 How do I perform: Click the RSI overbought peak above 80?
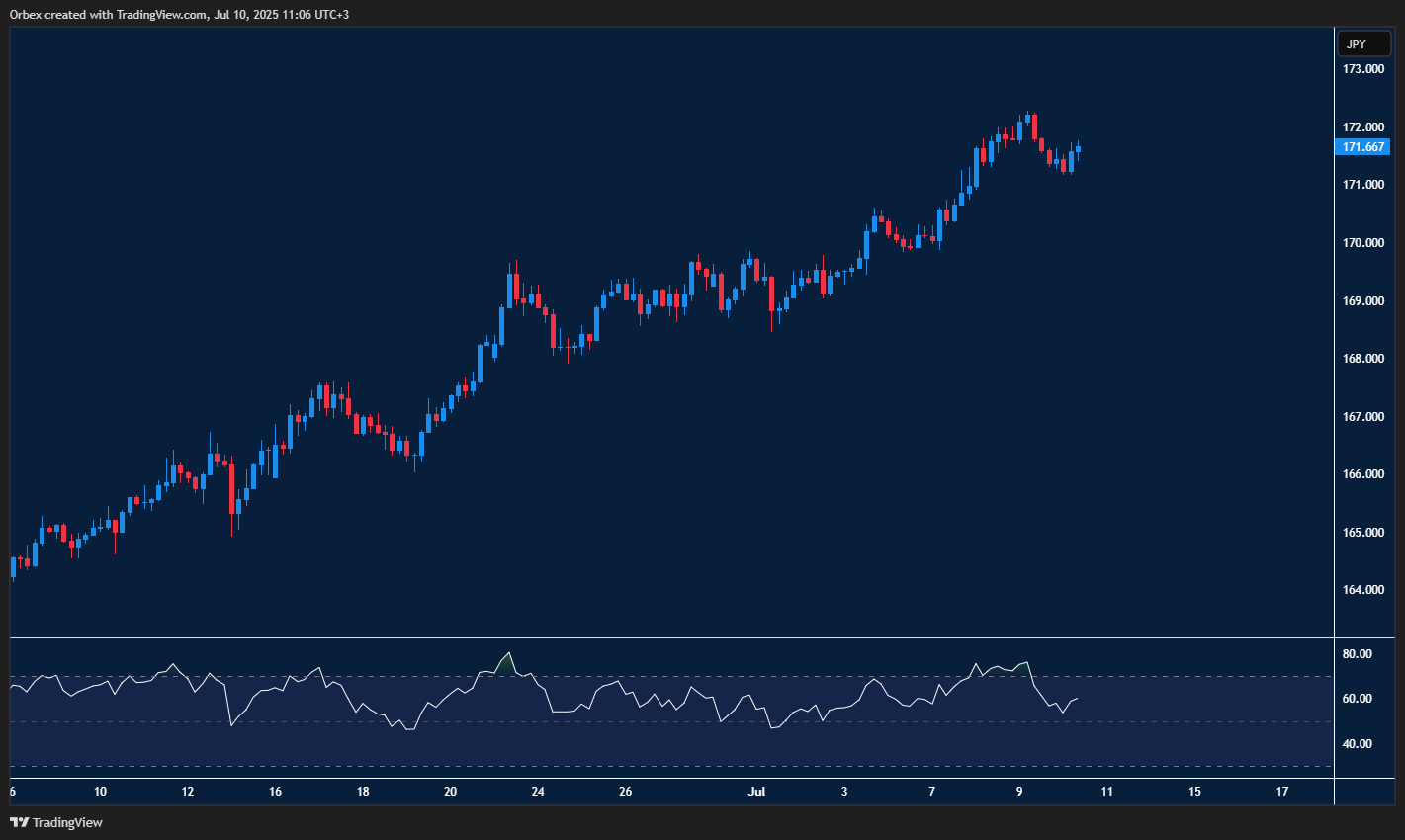509,655
